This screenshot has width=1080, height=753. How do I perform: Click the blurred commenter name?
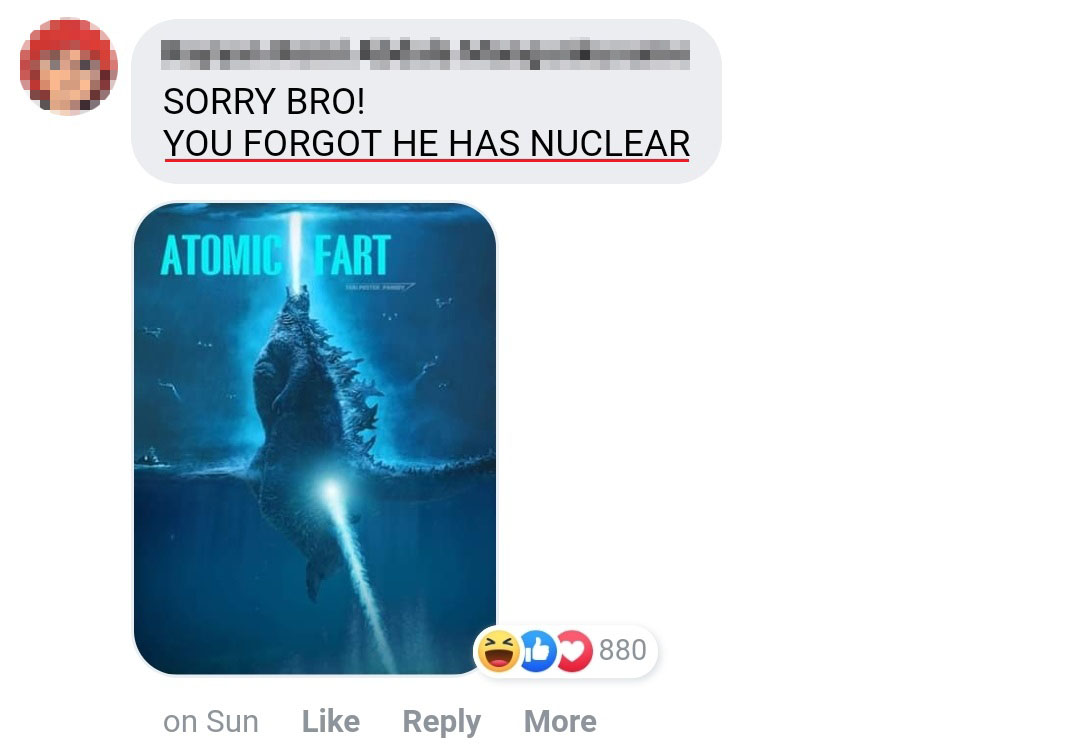tap(425, 54)
